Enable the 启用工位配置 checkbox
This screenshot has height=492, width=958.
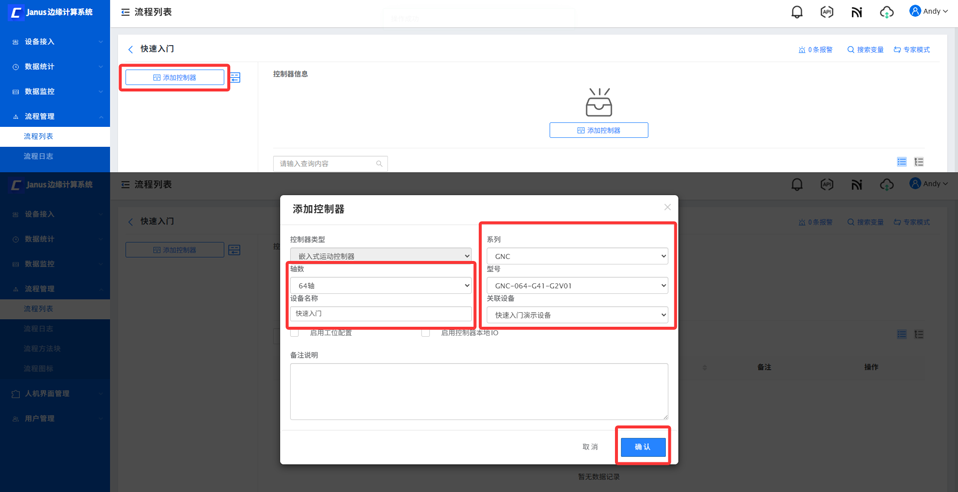(295, 333)
